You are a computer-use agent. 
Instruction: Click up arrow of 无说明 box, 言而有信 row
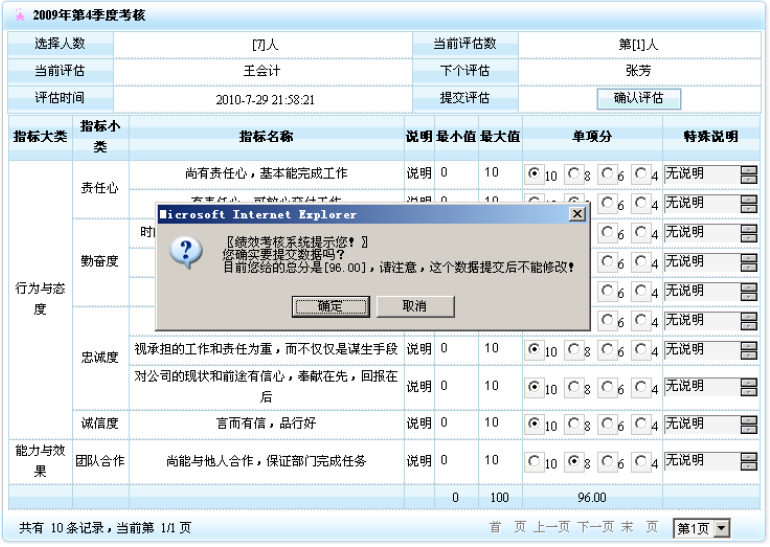click(749, 420)
